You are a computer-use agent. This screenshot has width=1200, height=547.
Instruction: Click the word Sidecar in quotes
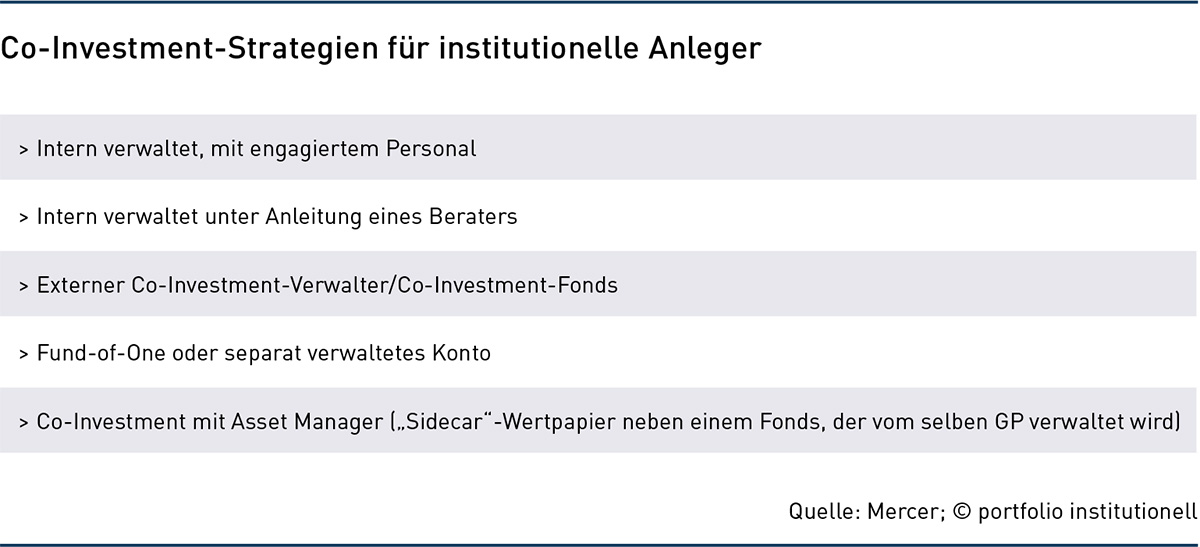tap(445, 421)
